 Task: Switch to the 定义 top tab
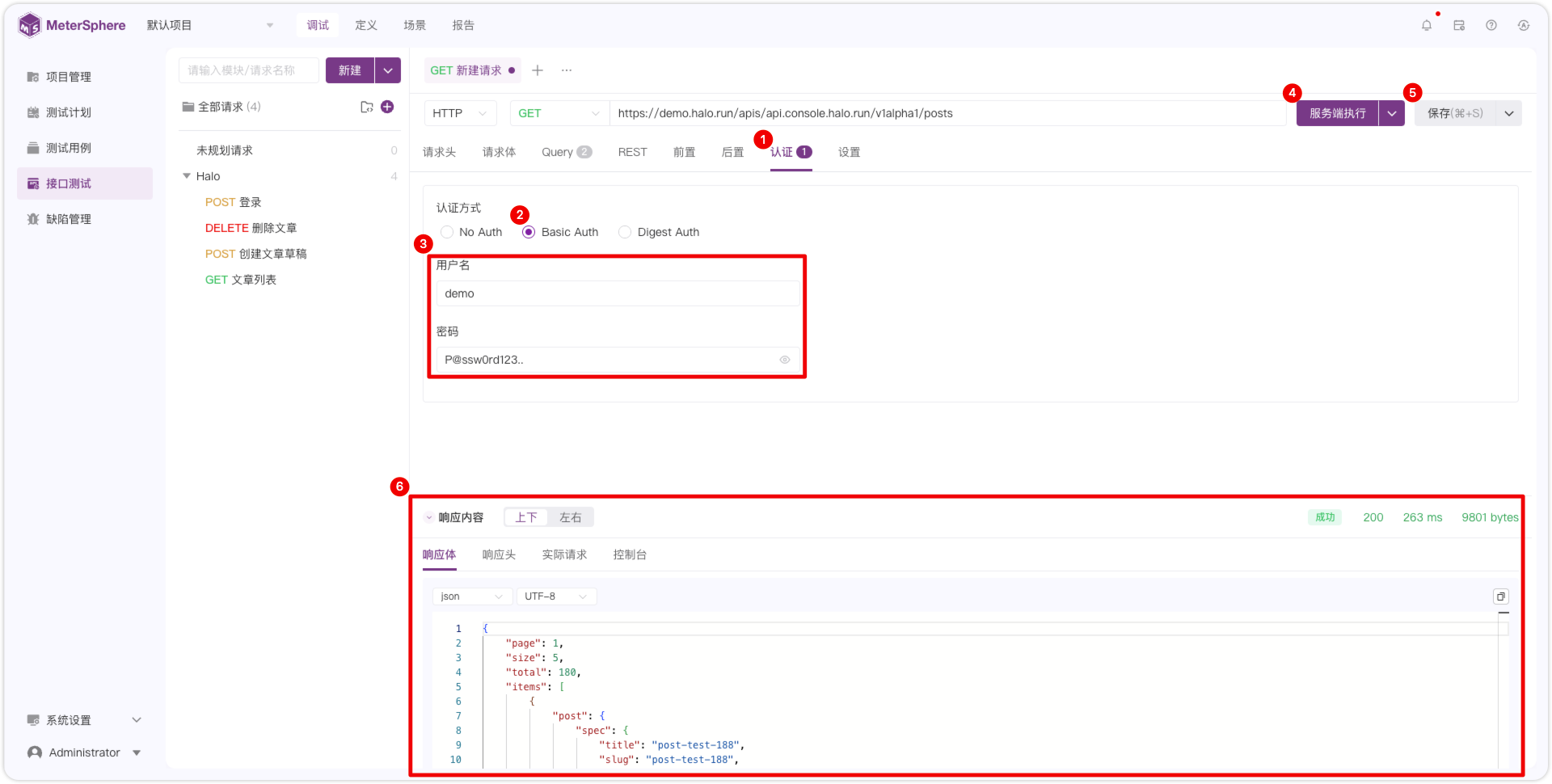pyautogui.click(x=366, y=25)
